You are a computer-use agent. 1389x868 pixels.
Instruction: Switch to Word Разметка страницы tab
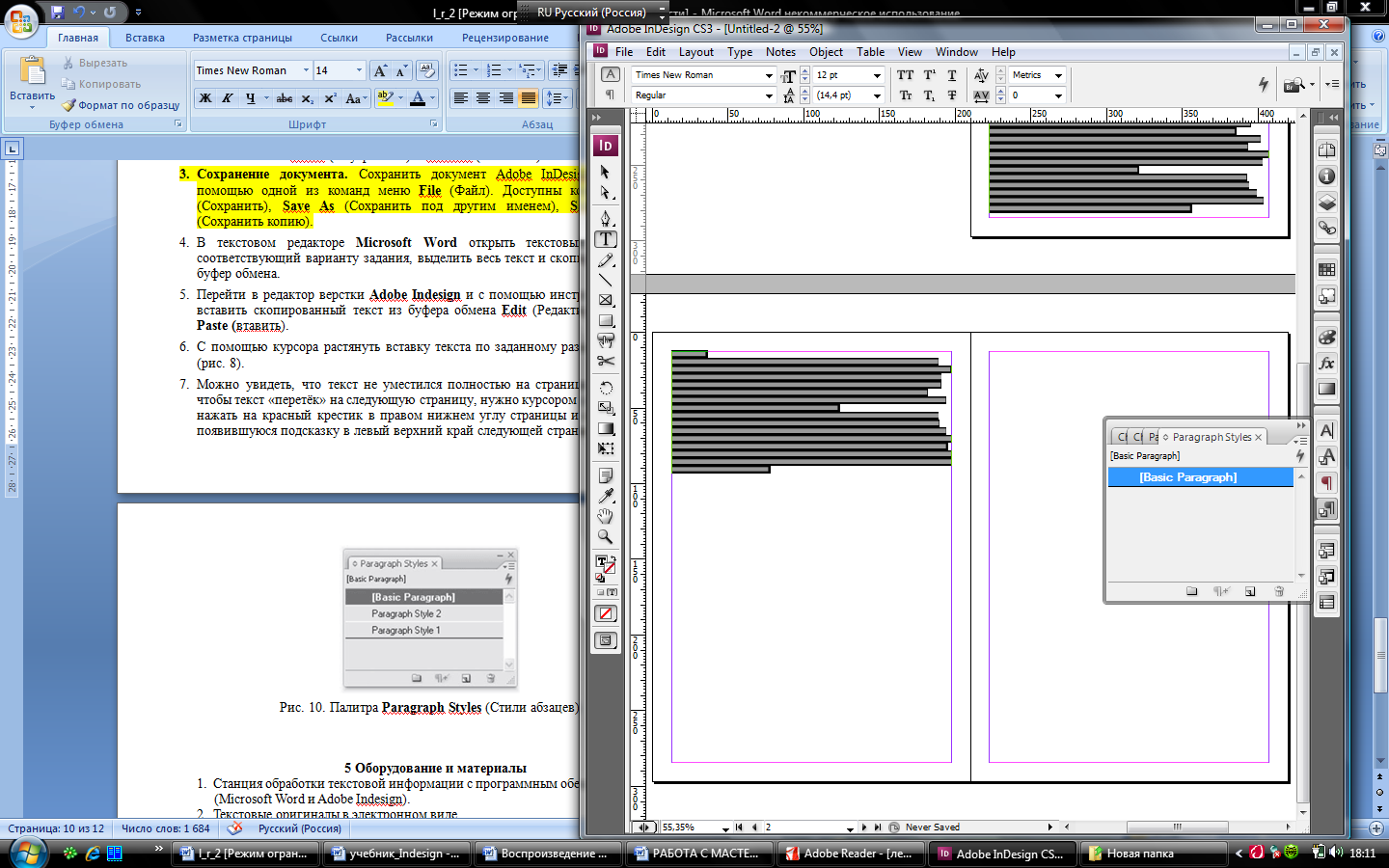click(242, 38)
